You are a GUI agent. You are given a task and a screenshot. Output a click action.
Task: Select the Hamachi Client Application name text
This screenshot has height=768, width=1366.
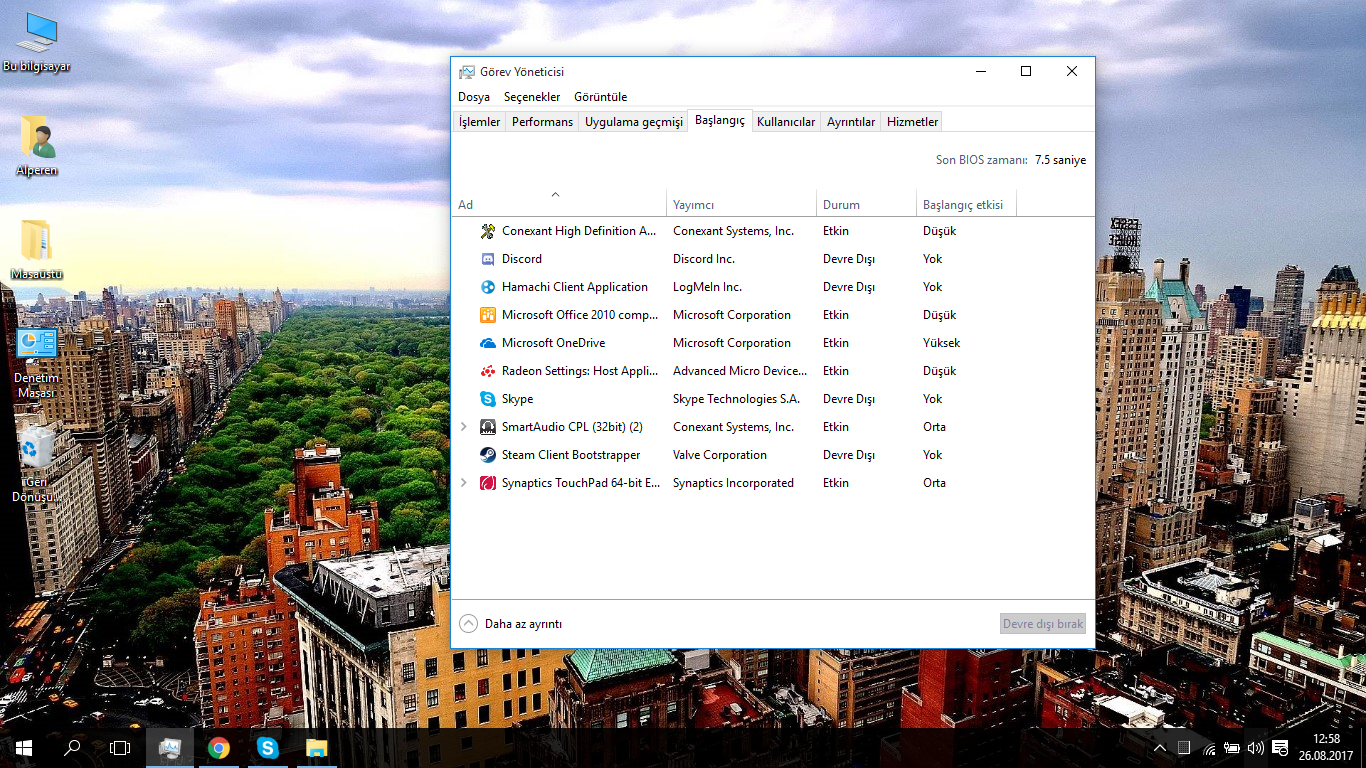pyautogui.click(x=575, y=287)
